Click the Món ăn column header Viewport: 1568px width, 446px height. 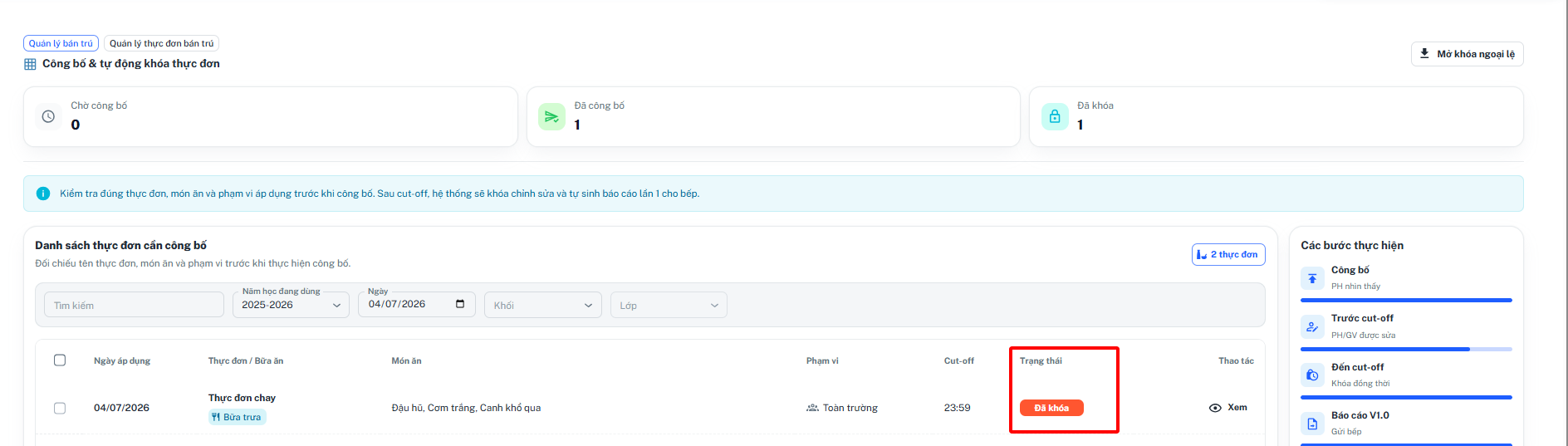(406, 361)
